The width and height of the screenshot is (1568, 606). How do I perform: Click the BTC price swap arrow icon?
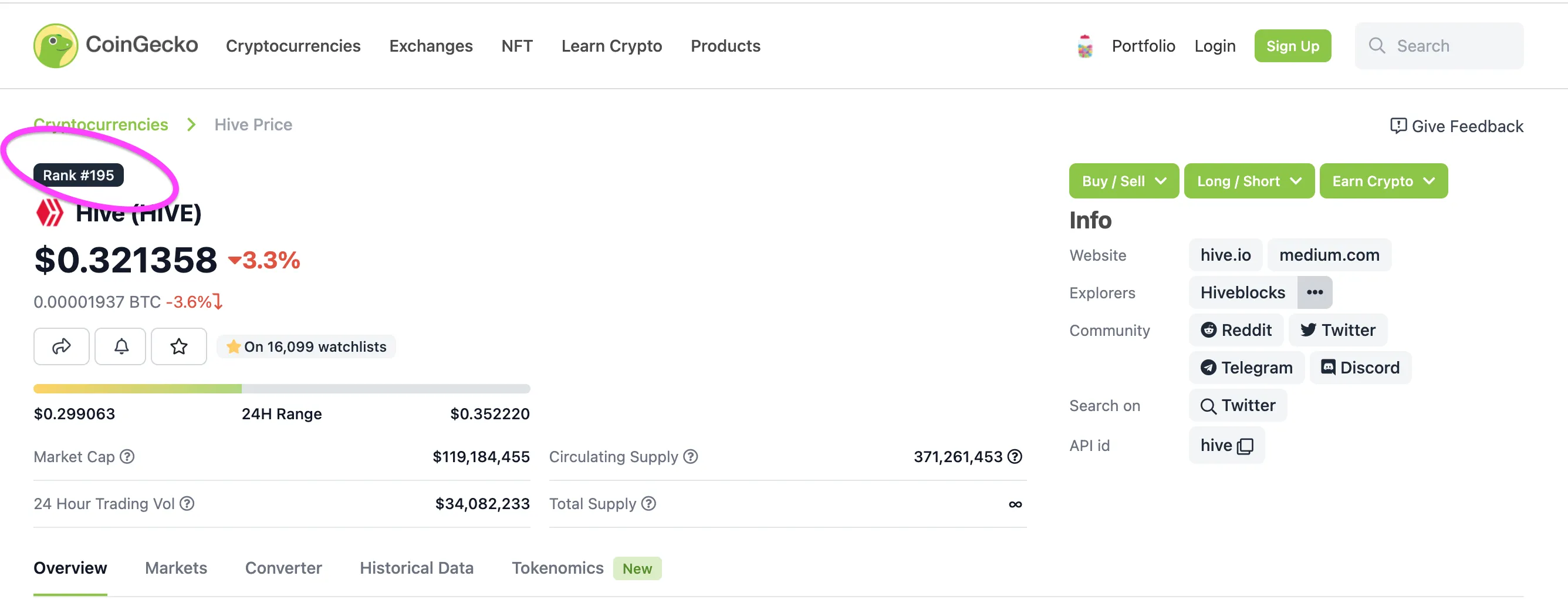coord(218,301)
